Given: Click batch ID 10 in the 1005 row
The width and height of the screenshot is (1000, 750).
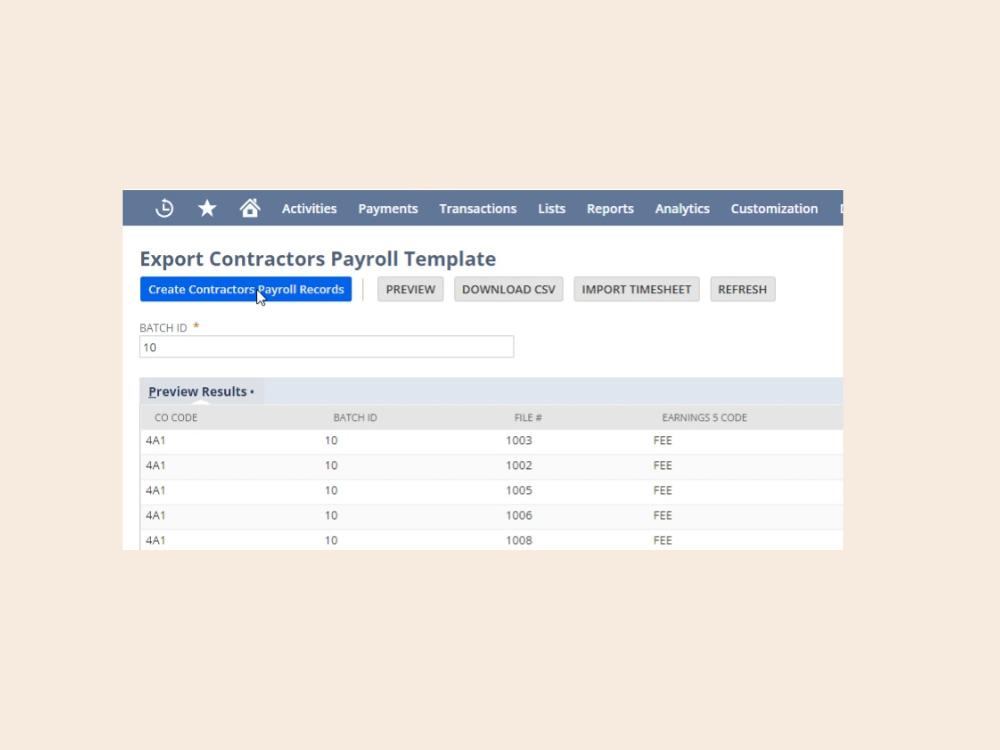Looking at the screenshot, I should 331,490.
